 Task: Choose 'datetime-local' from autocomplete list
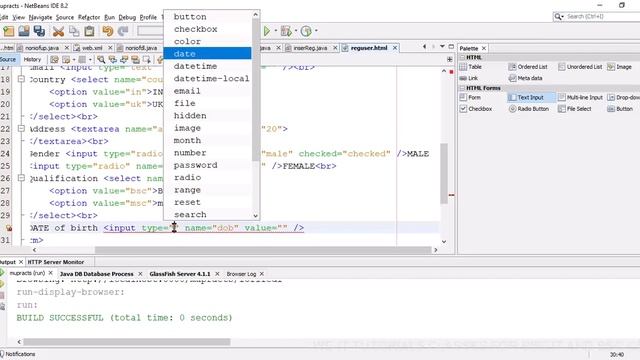tap(208, 78)
